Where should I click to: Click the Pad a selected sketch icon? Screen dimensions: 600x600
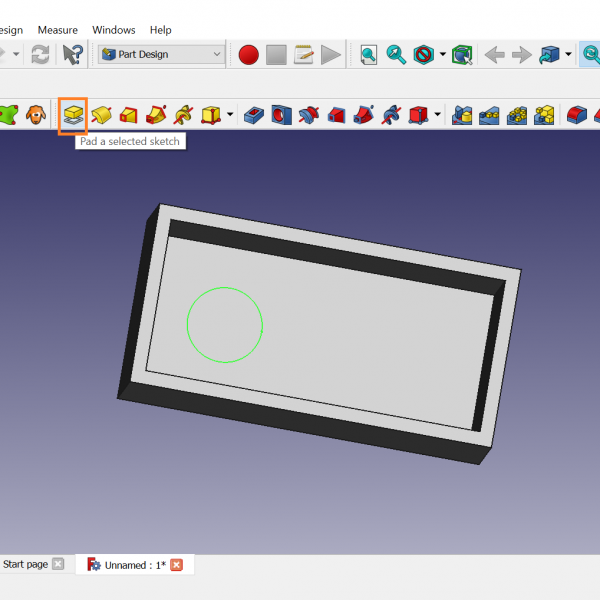(73, 115)
